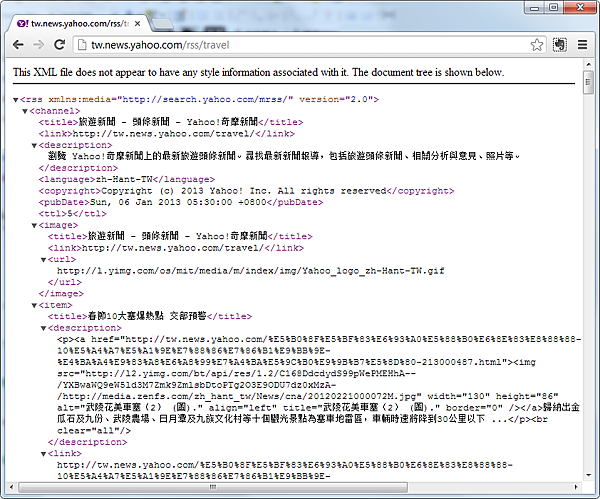Open the Chrome menu button
Screen dimensions: 600x499
(x=582, y=45)
